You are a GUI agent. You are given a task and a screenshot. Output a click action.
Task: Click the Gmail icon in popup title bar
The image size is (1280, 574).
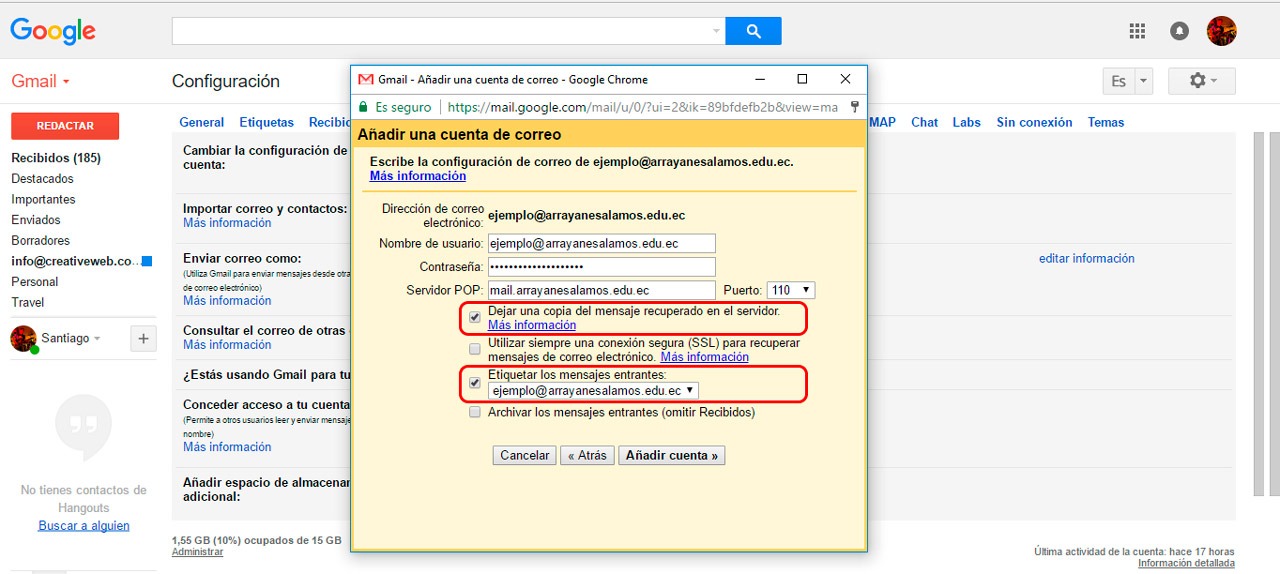pyautogui.click(x=366, y=80)
